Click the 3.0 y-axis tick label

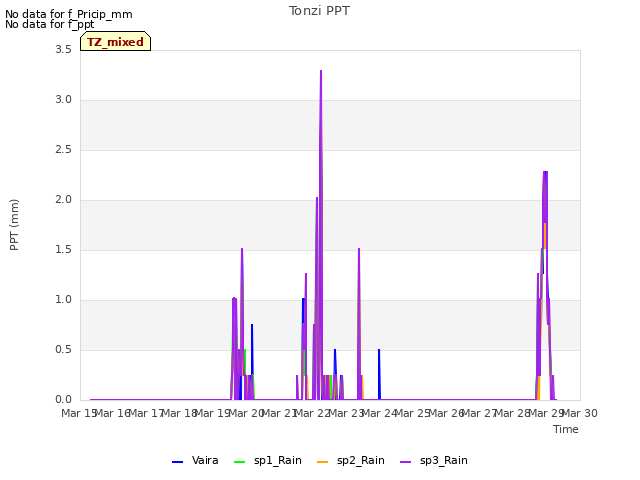coord(63,100)
